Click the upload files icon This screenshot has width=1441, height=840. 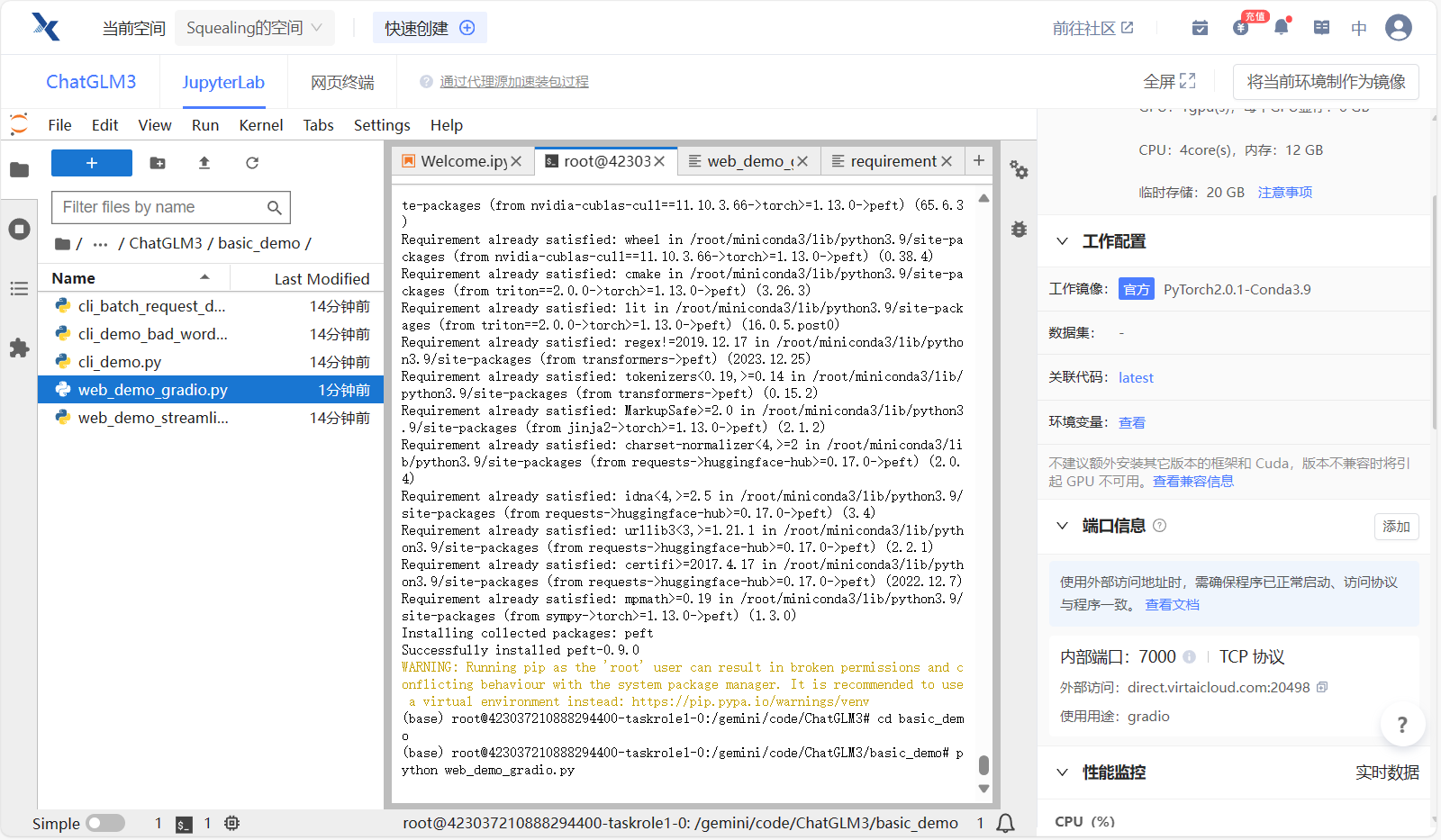[204, 163]
